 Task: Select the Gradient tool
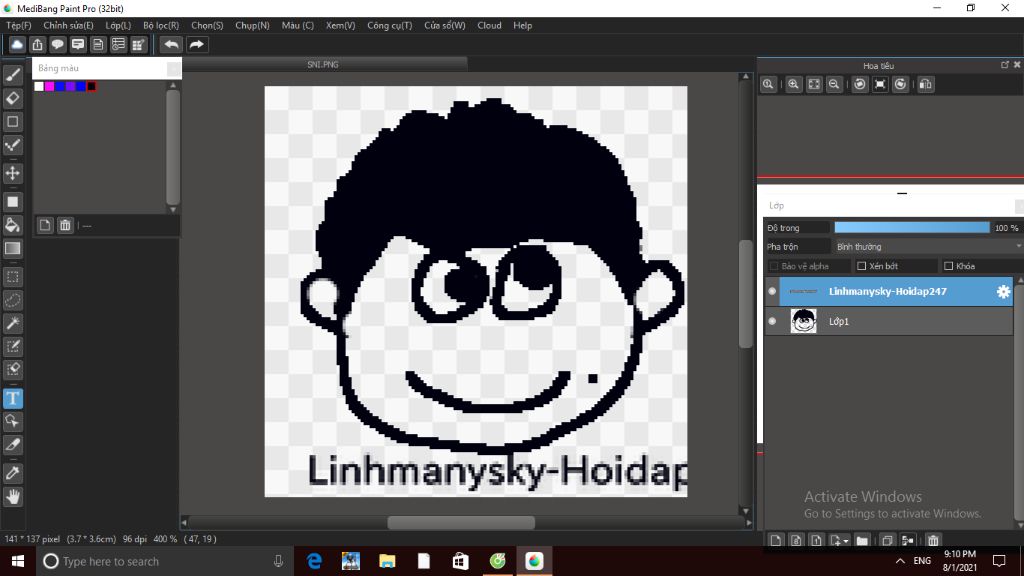tap(12, 249)
